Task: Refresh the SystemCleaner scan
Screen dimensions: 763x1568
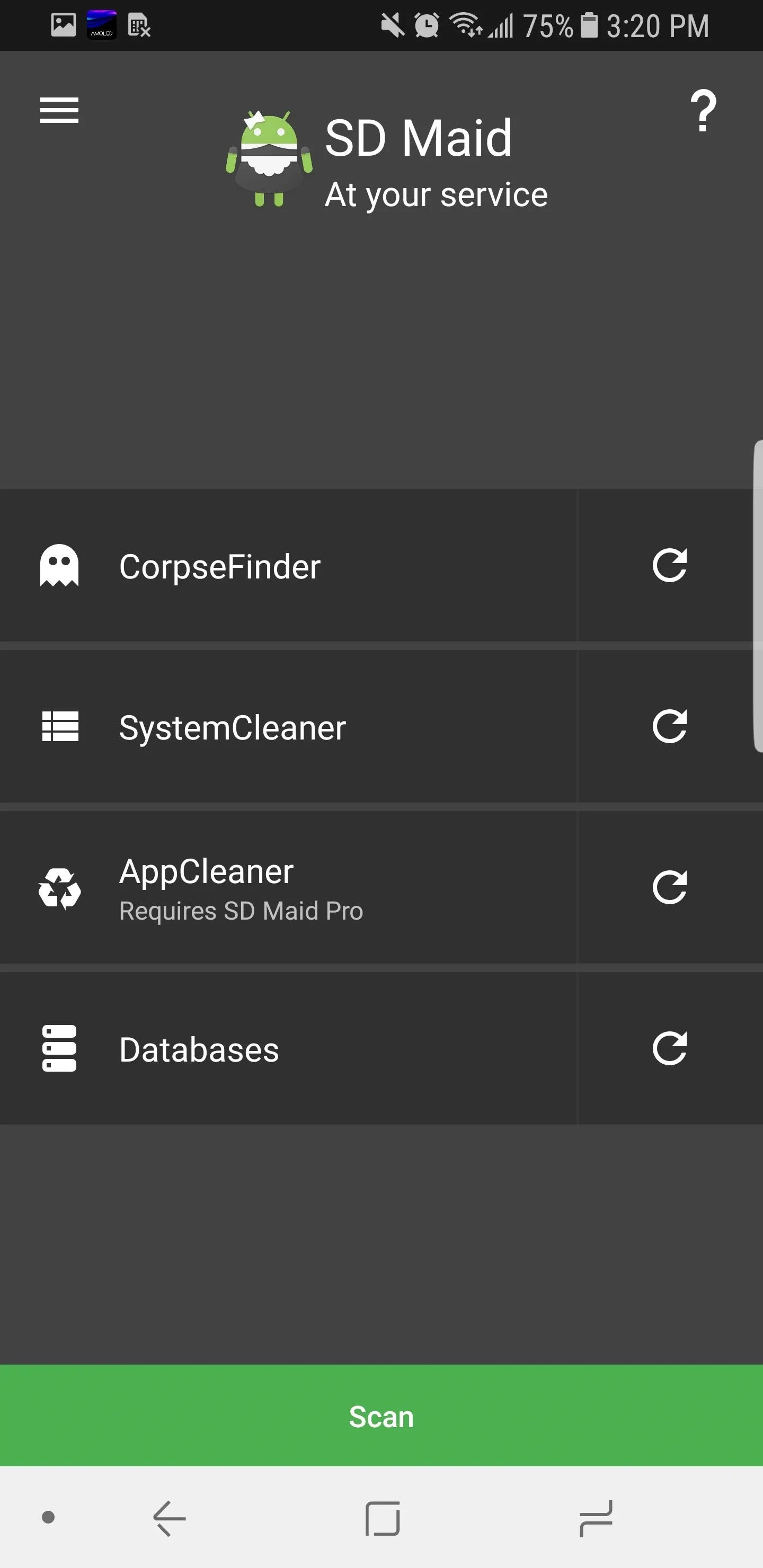Action: click(x=669, y=726)
